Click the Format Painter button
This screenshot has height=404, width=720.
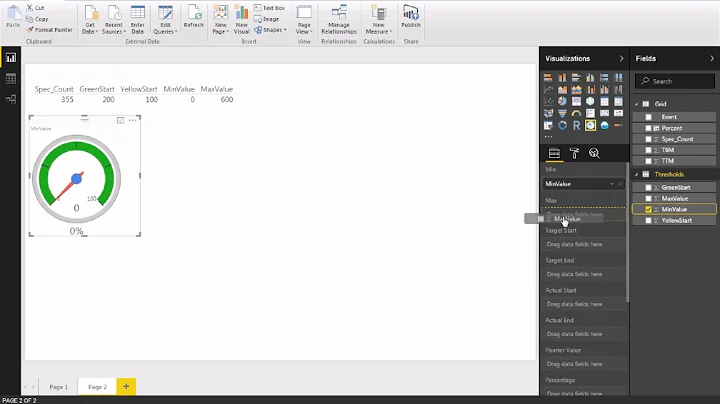(x=50, y=30)
